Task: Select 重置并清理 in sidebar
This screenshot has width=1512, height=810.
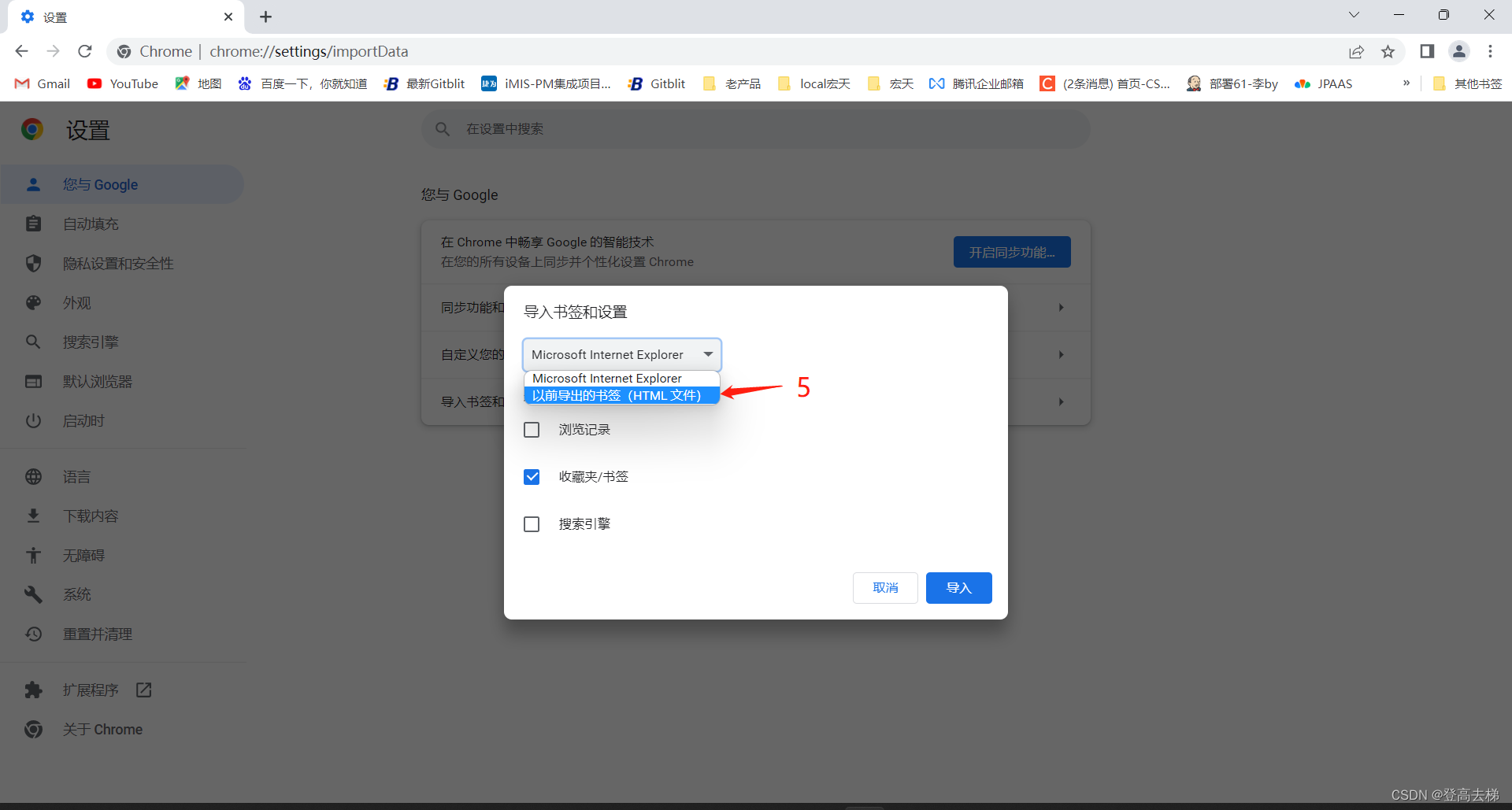Action: [x=122, y=634]
